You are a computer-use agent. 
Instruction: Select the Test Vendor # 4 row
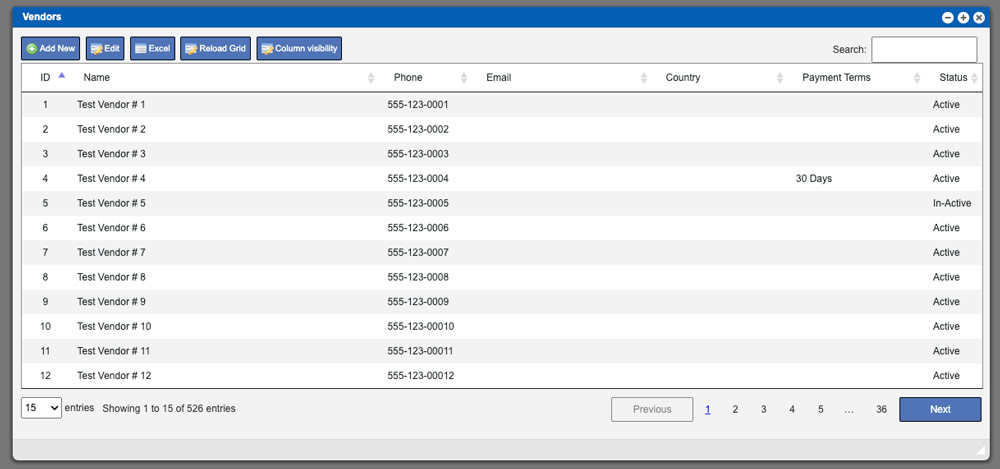tap(111, 179)
